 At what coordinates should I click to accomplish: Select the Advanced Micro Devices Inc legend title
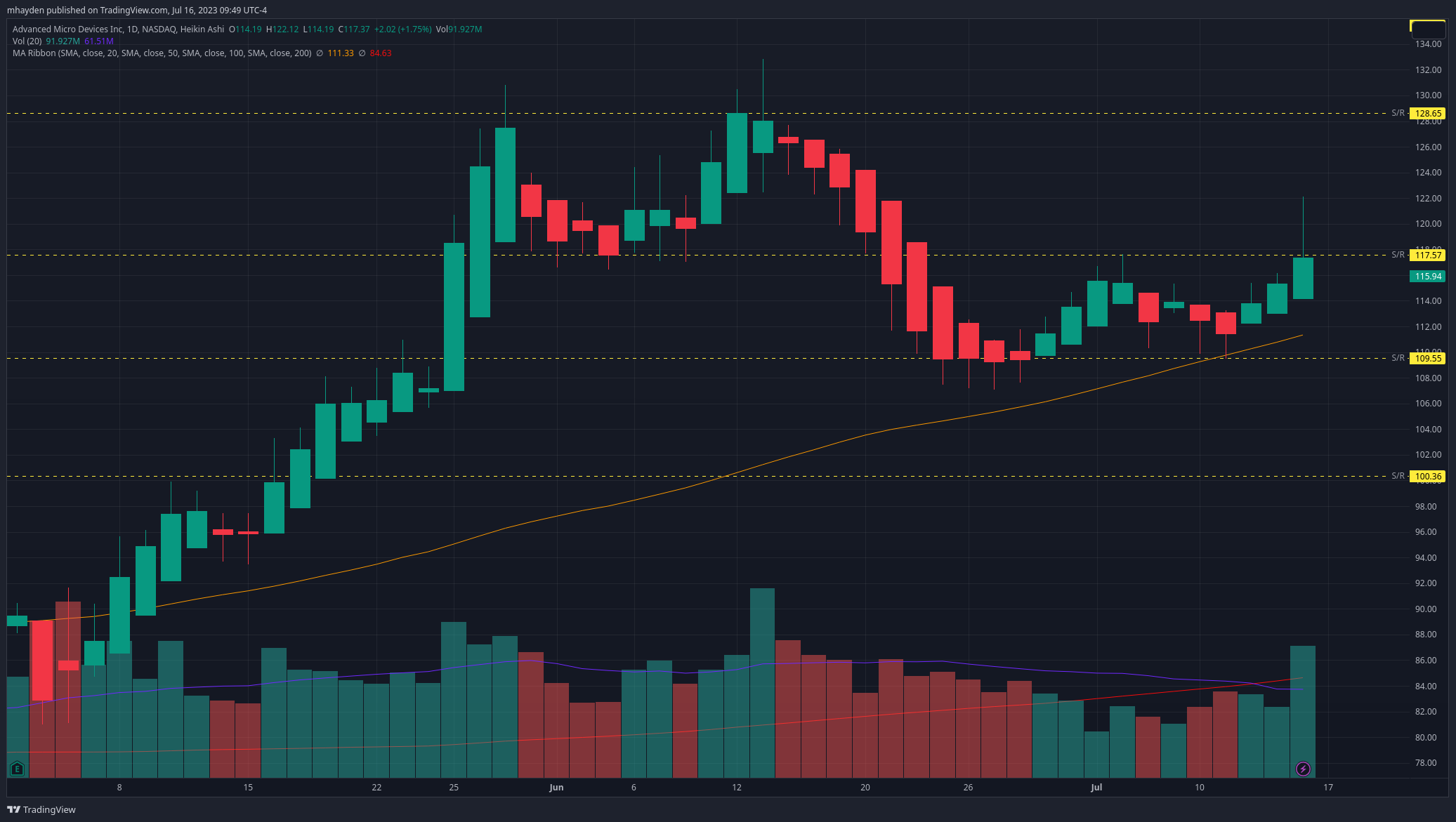click(118, 29)
